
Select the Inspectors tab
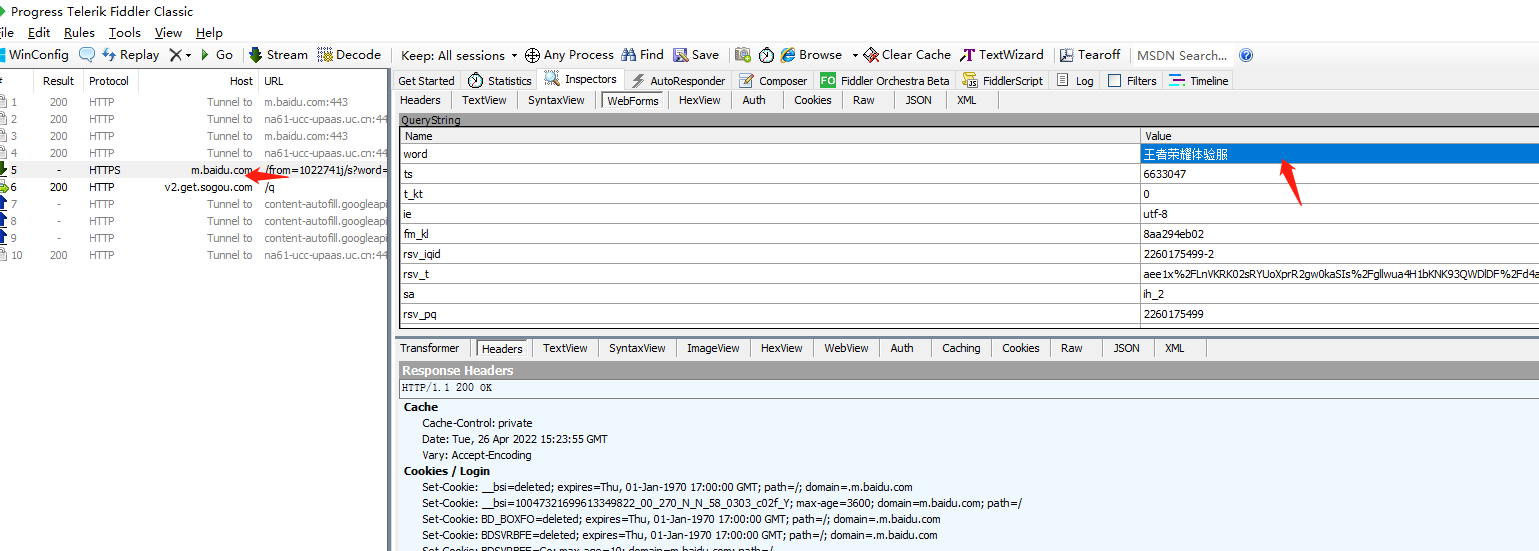click(581, 79)
